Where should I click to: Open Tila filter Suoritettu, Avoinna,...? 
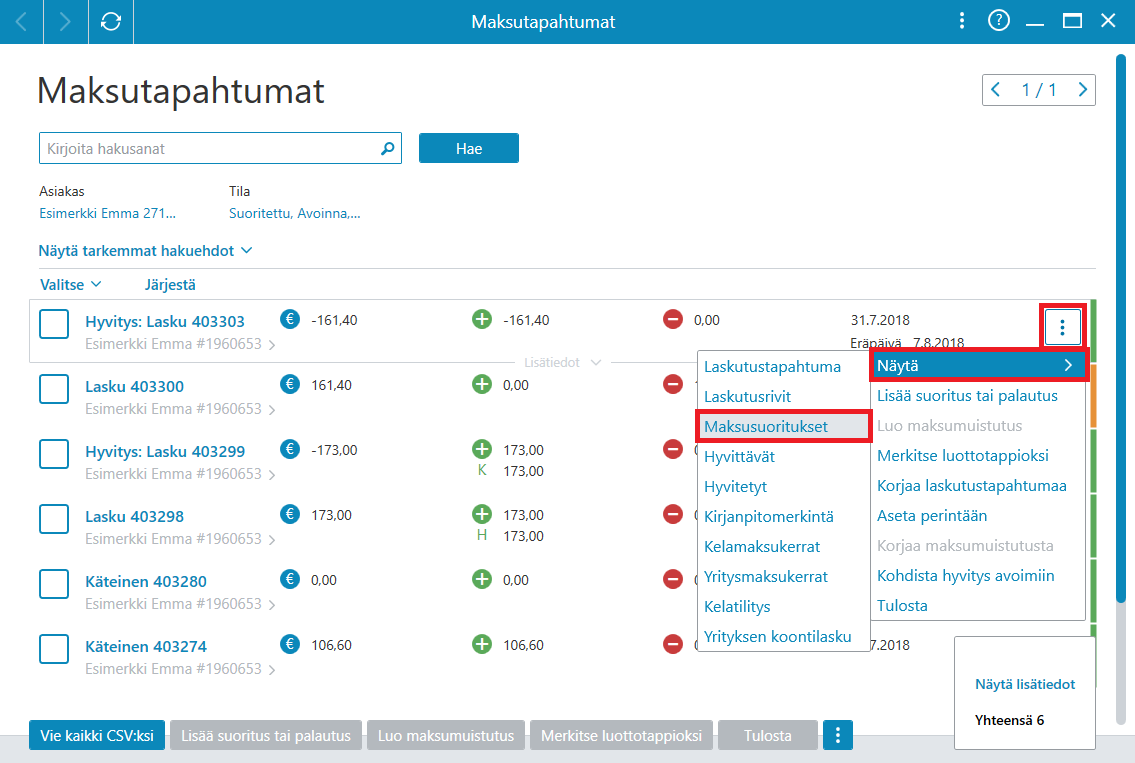point(295,214)
